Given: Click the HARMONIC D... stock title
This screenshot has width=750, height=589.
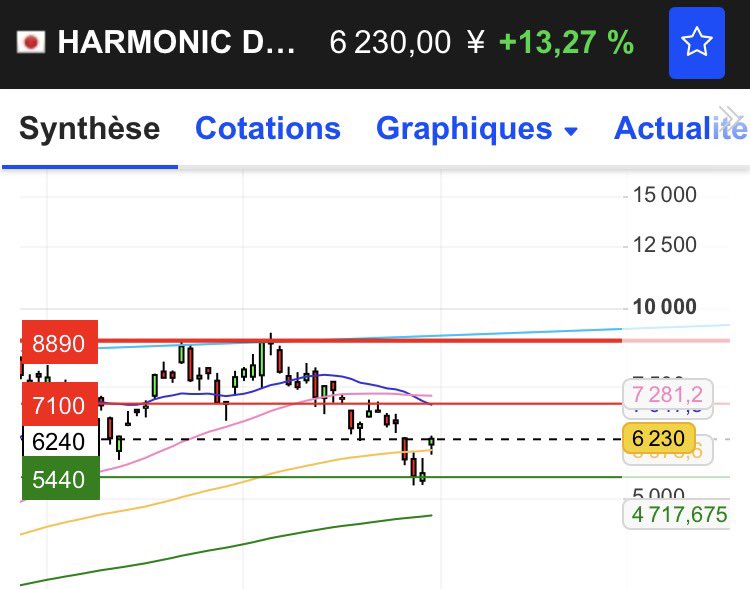Looking at the screenshot, I should 176,42.
